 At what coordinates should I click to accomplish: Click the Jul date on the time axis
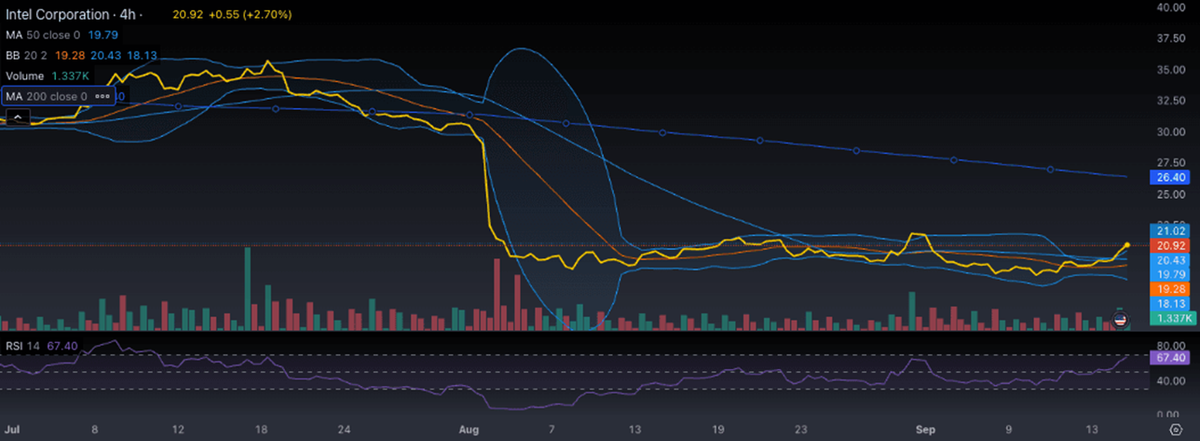coord(14,429)
